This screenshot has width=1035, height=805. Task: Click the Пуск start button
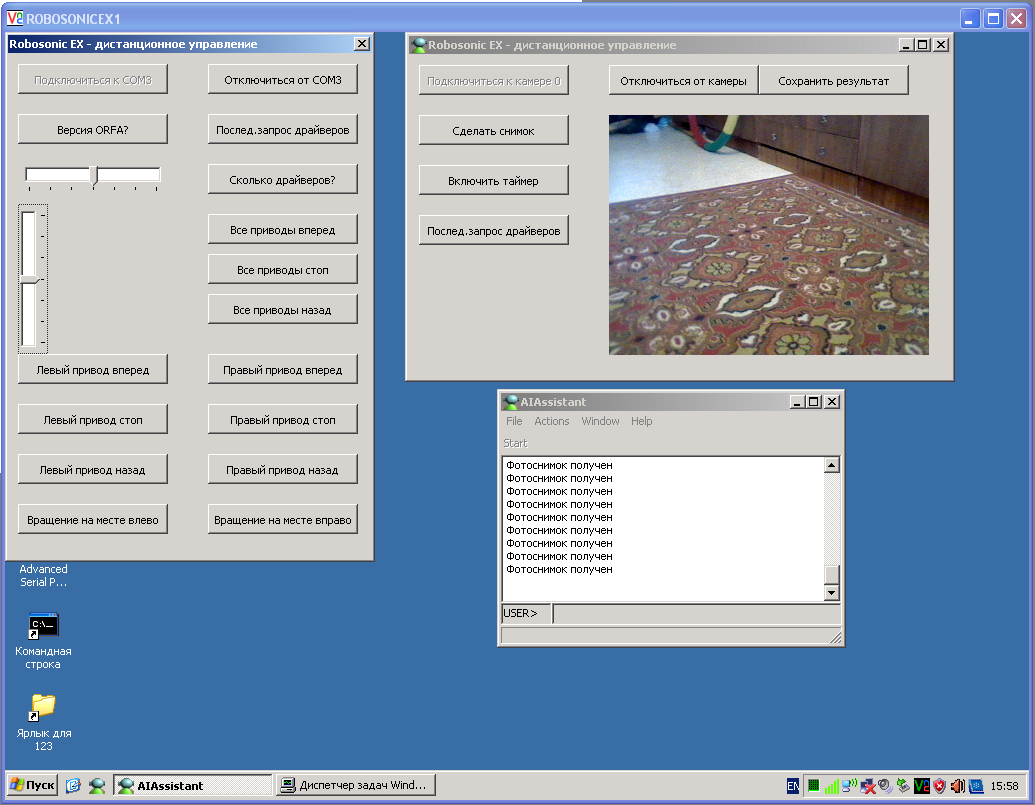32,786
